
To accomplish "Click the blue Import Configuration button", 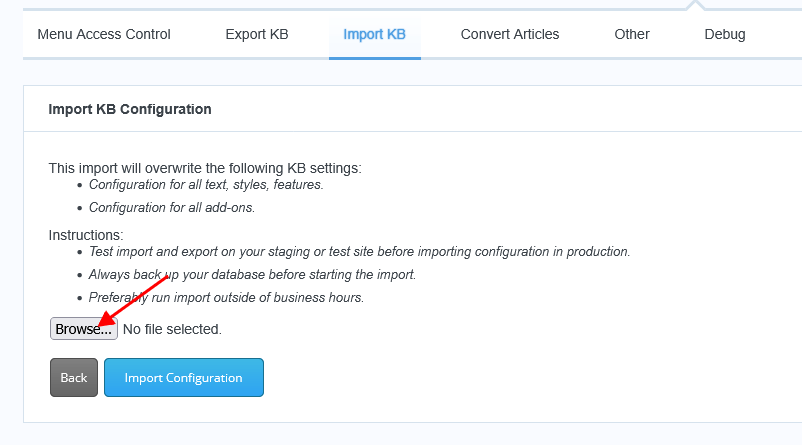I will pyautogui.click(x=184, y=377).
